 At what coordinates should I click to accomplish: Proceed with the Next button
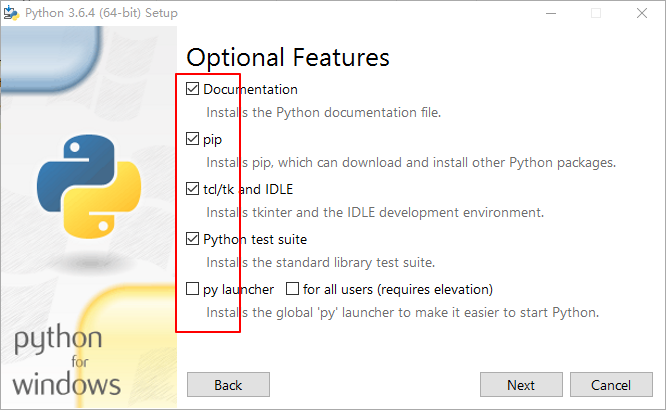click(x=521, y=385)
